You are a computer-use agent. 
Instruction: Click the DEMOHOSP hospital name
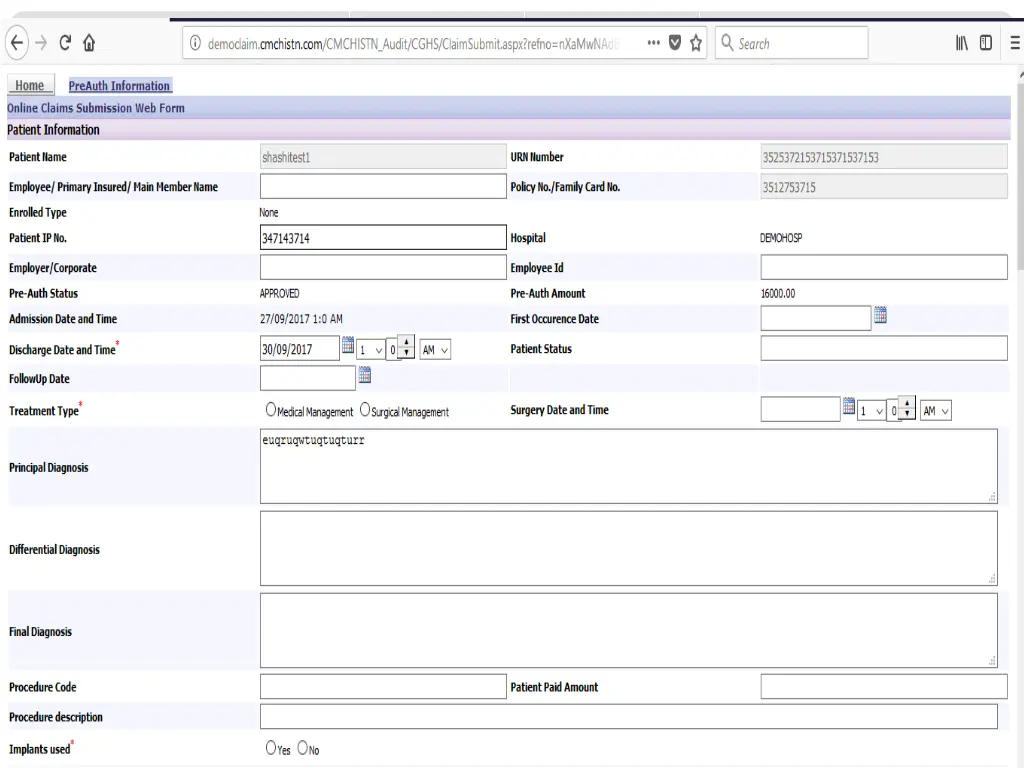[781, 238]
